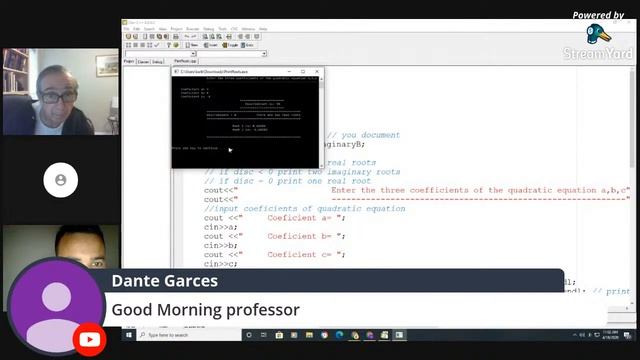Screen dimensions: 640x360
Task: Click the Save toolbar icon
Action: 152,36
